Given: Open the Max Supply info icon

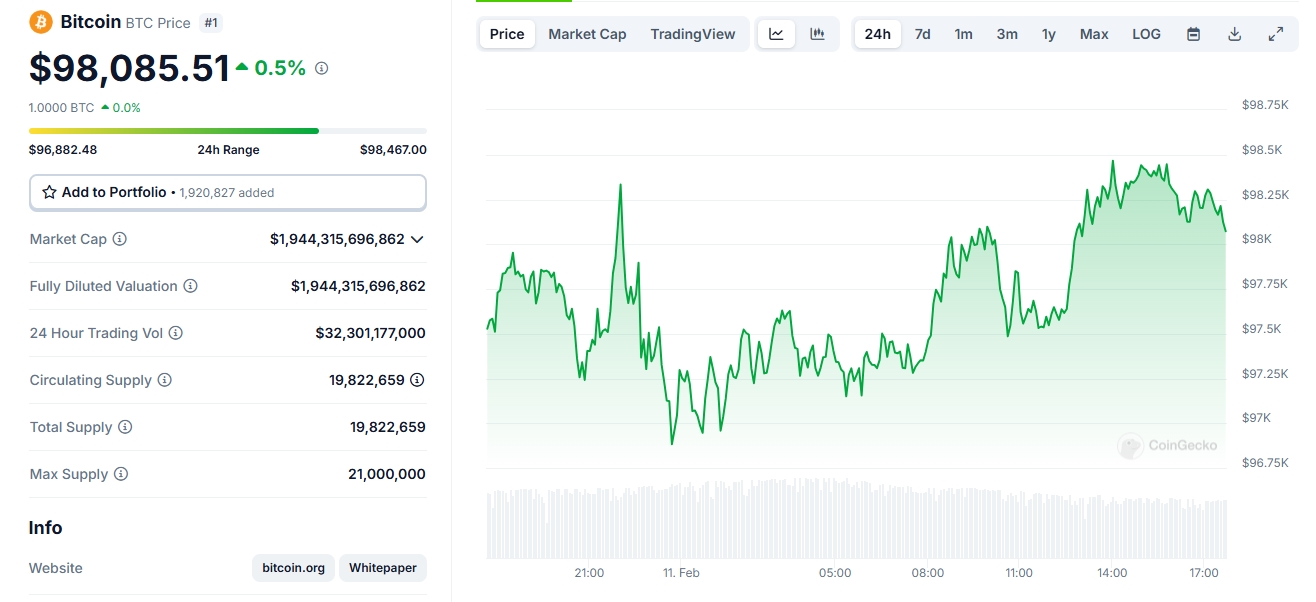Looking at the screenshot, I should pos(121,474).
